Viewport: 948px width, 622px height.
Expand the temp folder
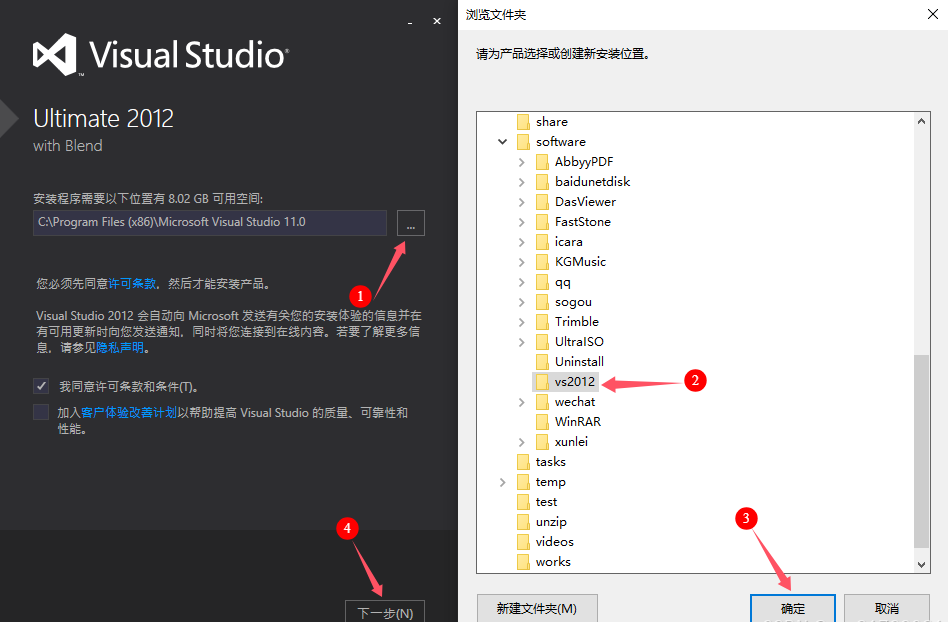click(x=502, y=481)
